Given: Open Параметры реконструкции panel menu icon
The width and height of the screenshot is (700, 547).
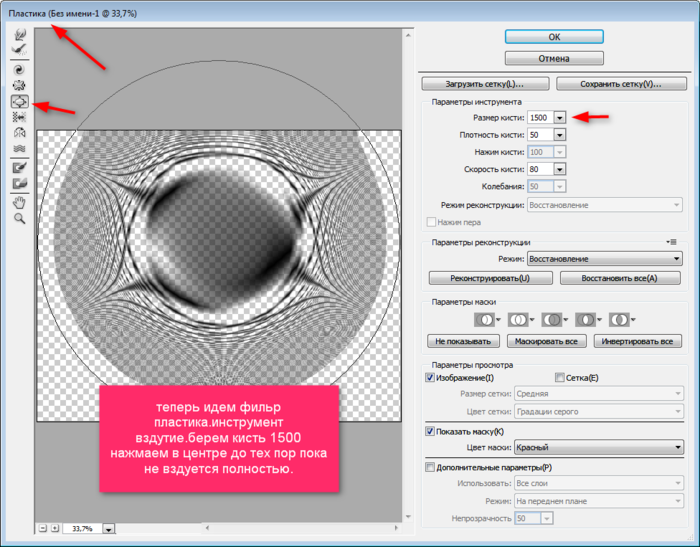Looking at the screenshot, I should coord(671,242).
